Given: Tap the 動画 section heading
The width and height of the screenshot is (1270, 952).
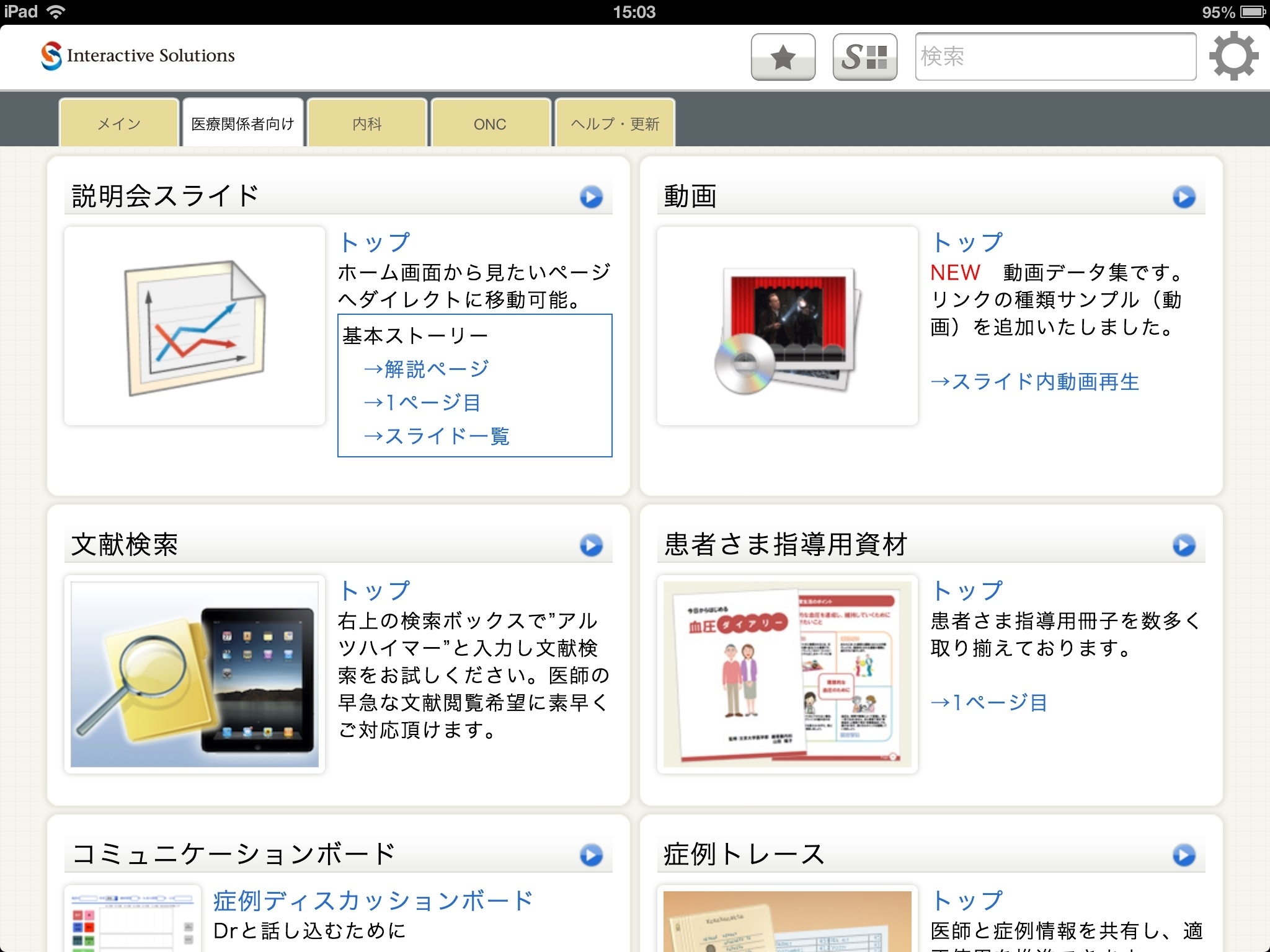Looking at the screenshot, I should tap(690, 196).
